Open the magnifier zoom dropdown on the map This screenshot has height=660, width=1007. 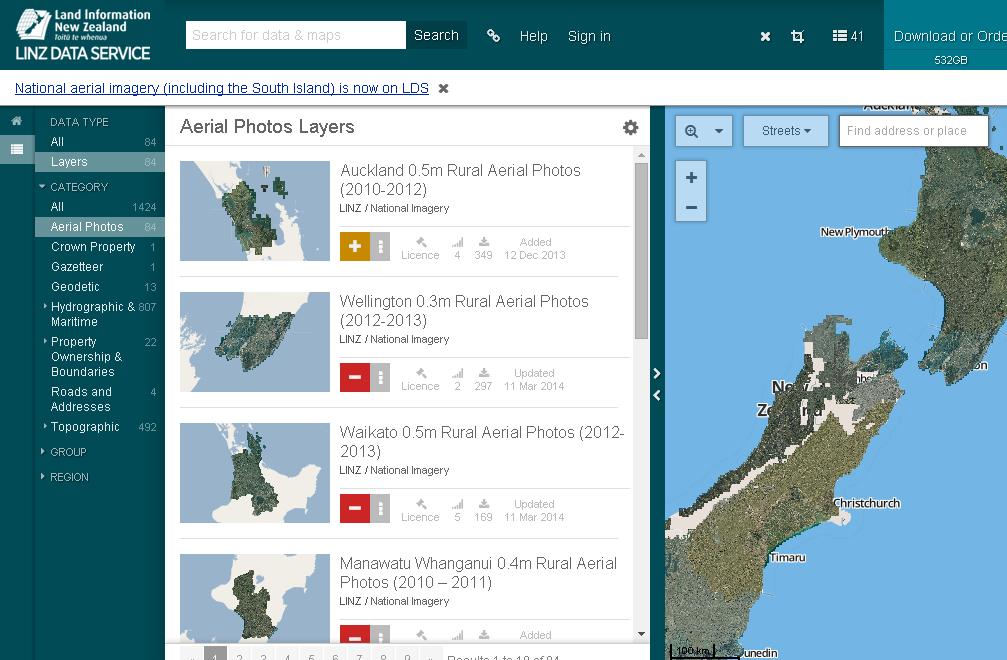pyautogui.click(x=705, y=130)
